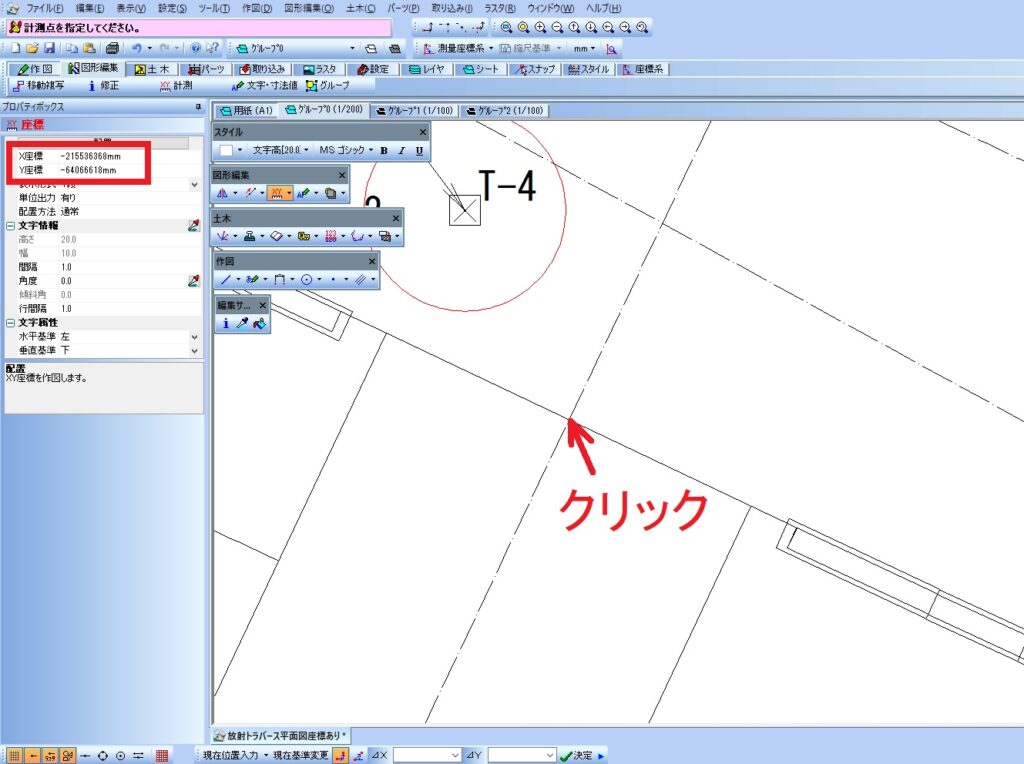The height and width of the screenshot is (764, 1024).
Task: Click the line drawing tool in 作図 toolbar
Action: (225, 281)
